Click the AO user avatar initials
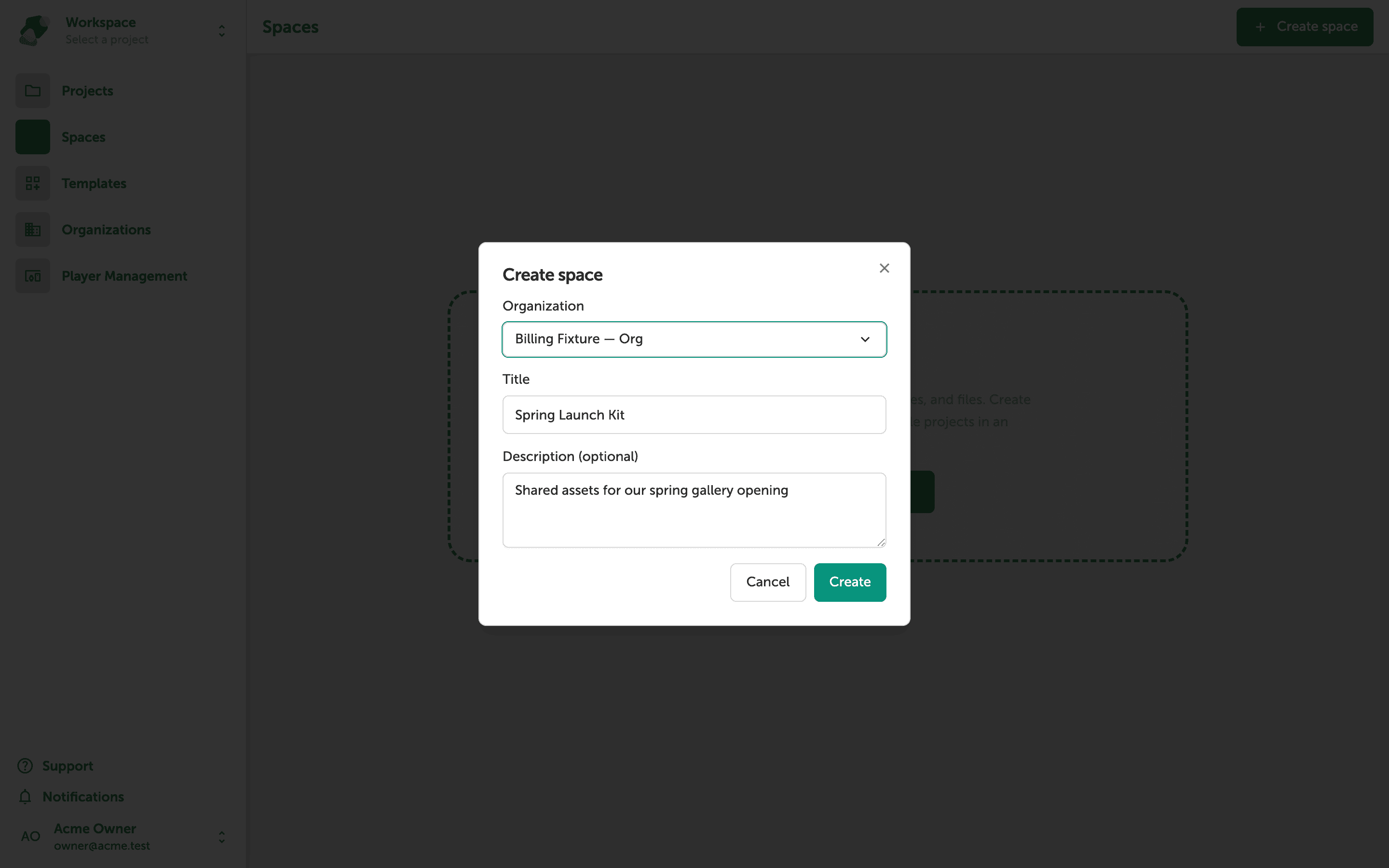This screenshot has height=868, width=1389. [30, 837]
